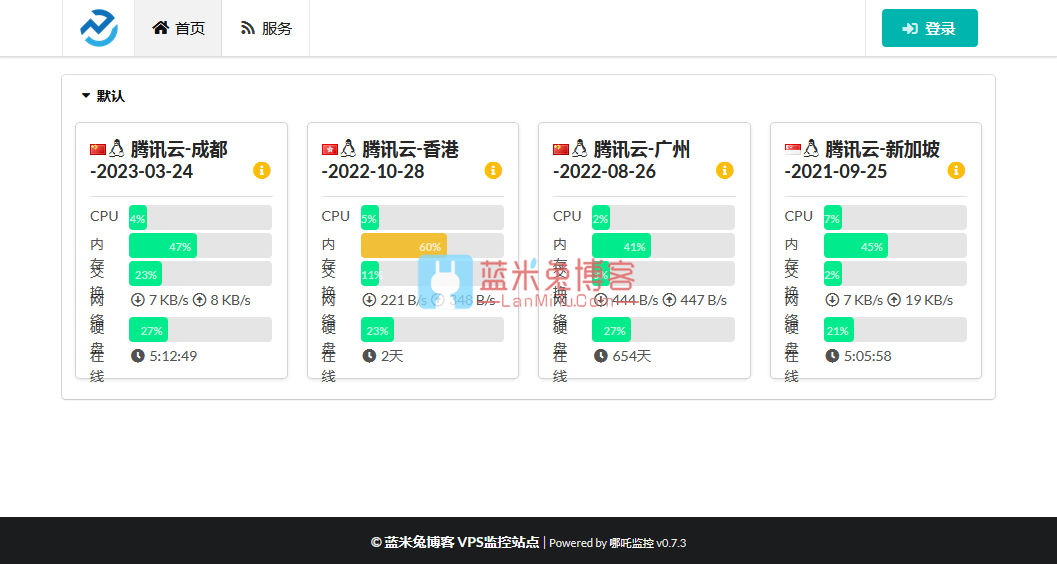Open 哪吒监控 link in footer
The height and width of the screenshot is (564, 1057).
631,543
